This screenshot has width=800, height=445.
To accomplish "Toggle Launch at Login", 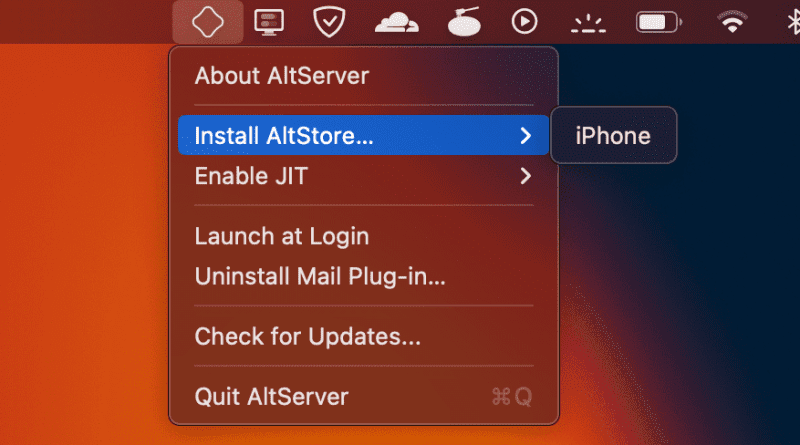I will click(364, 236).
